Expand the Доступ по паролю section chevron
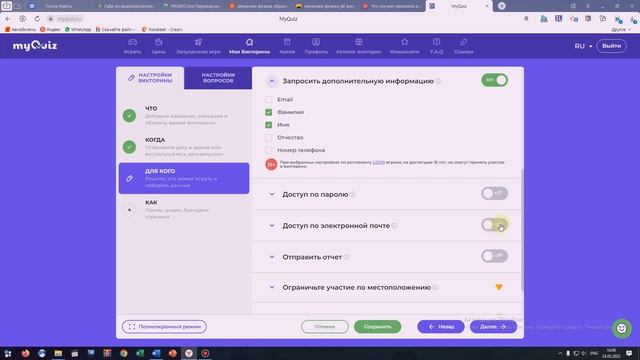The image size is (640, 360). (272, 194)
